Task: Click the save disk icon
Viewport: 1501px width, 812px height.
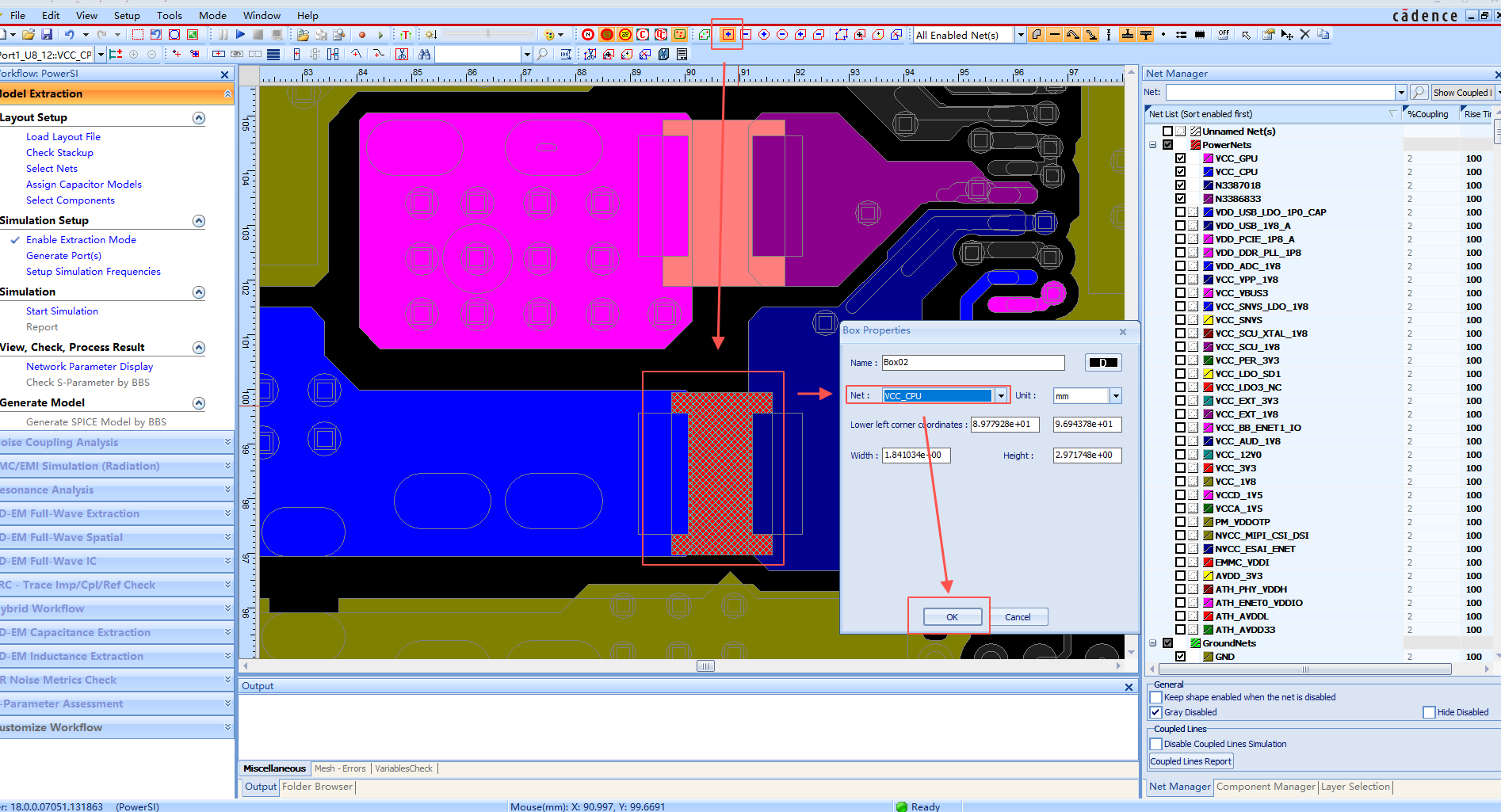Action: tap(47, 35)
